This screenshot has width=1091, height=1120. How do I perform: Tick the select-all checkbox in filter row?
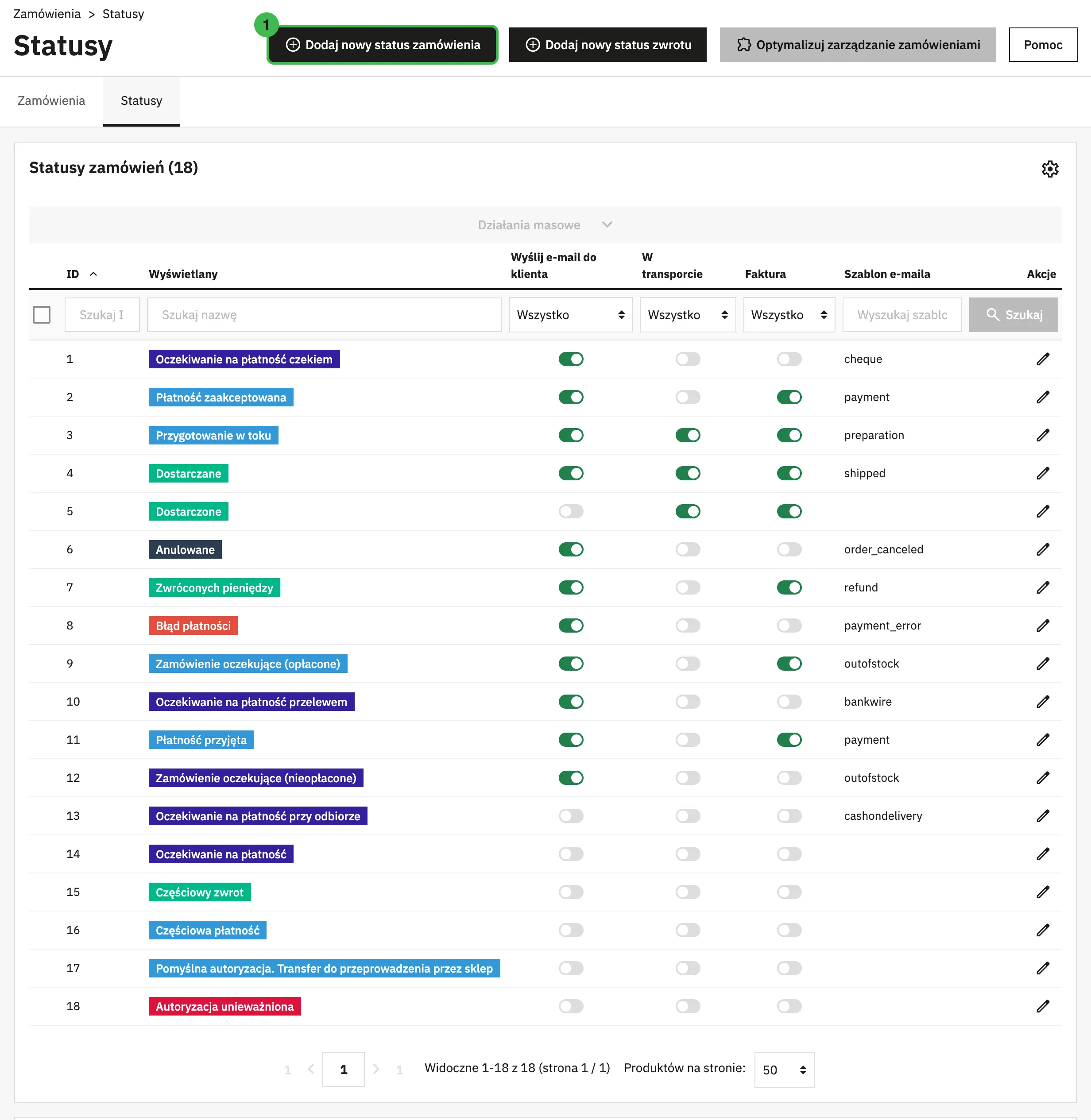pyautogui.click(x=42, y=314)
